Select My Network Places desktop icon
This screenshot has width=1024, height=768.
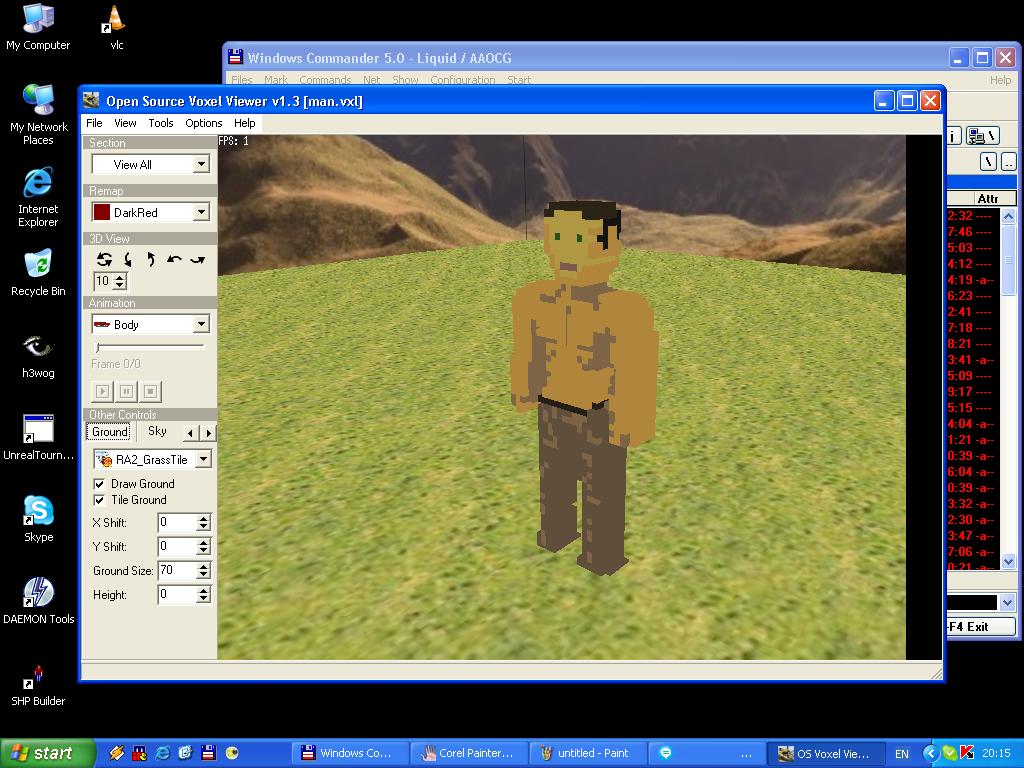pos(39,114)
